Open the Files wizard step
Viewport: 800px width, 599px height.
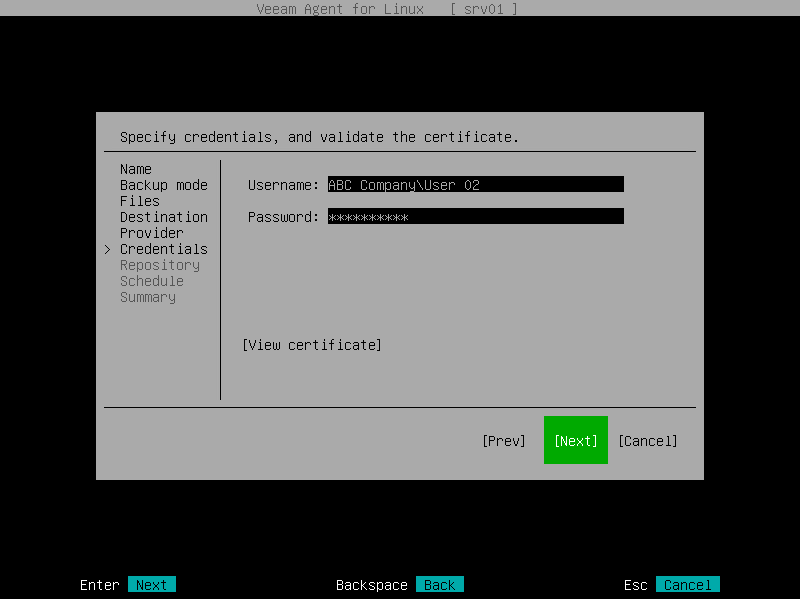(x=139, y=200)
